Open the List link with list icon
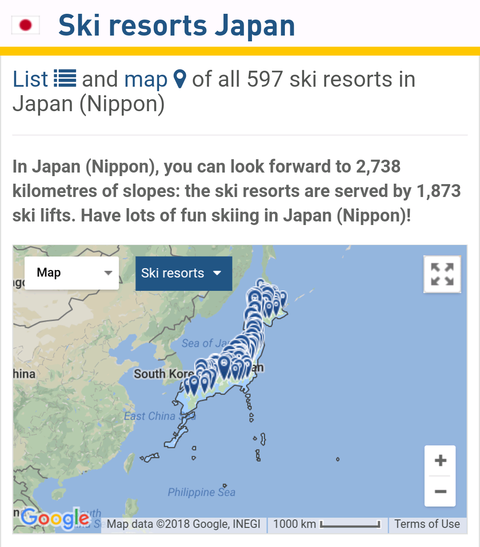This screenshot has width=480, height=547. tap(44, 79)
